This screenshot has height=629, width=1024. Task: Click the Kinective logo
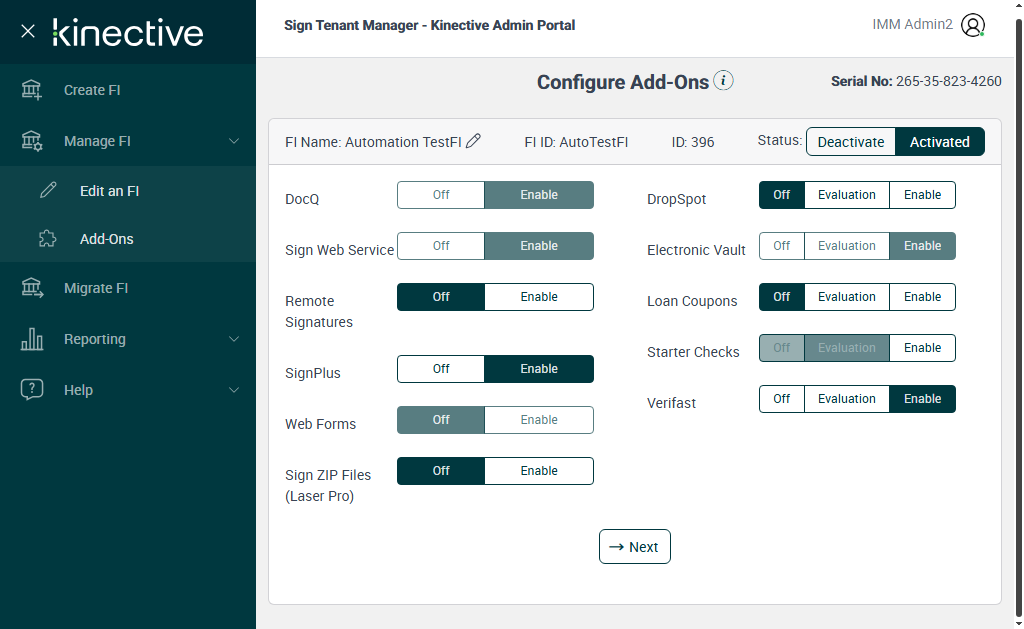click(x=128, y=33)
